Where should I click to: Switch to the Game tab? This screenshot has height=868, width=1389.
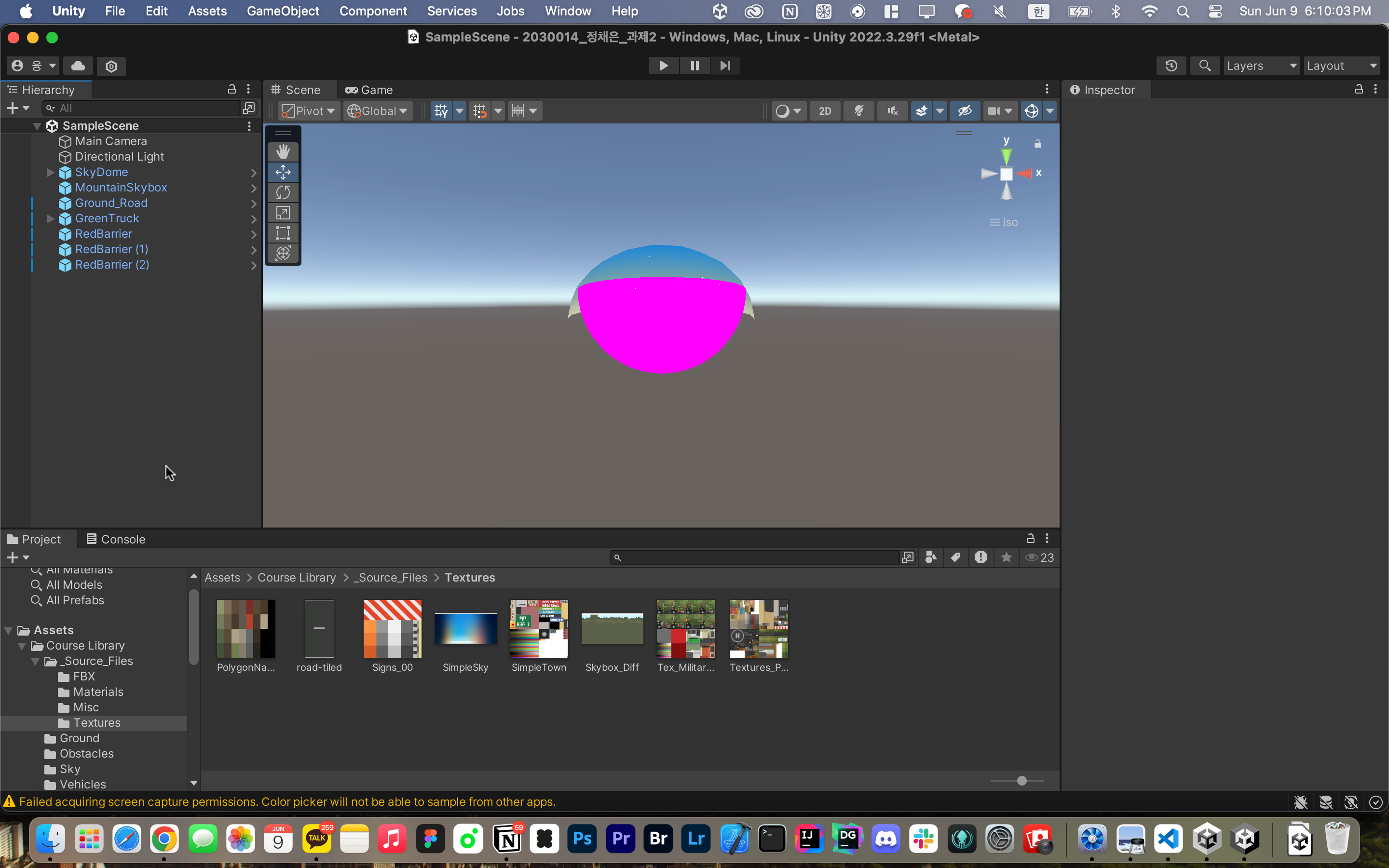(369, 90)
